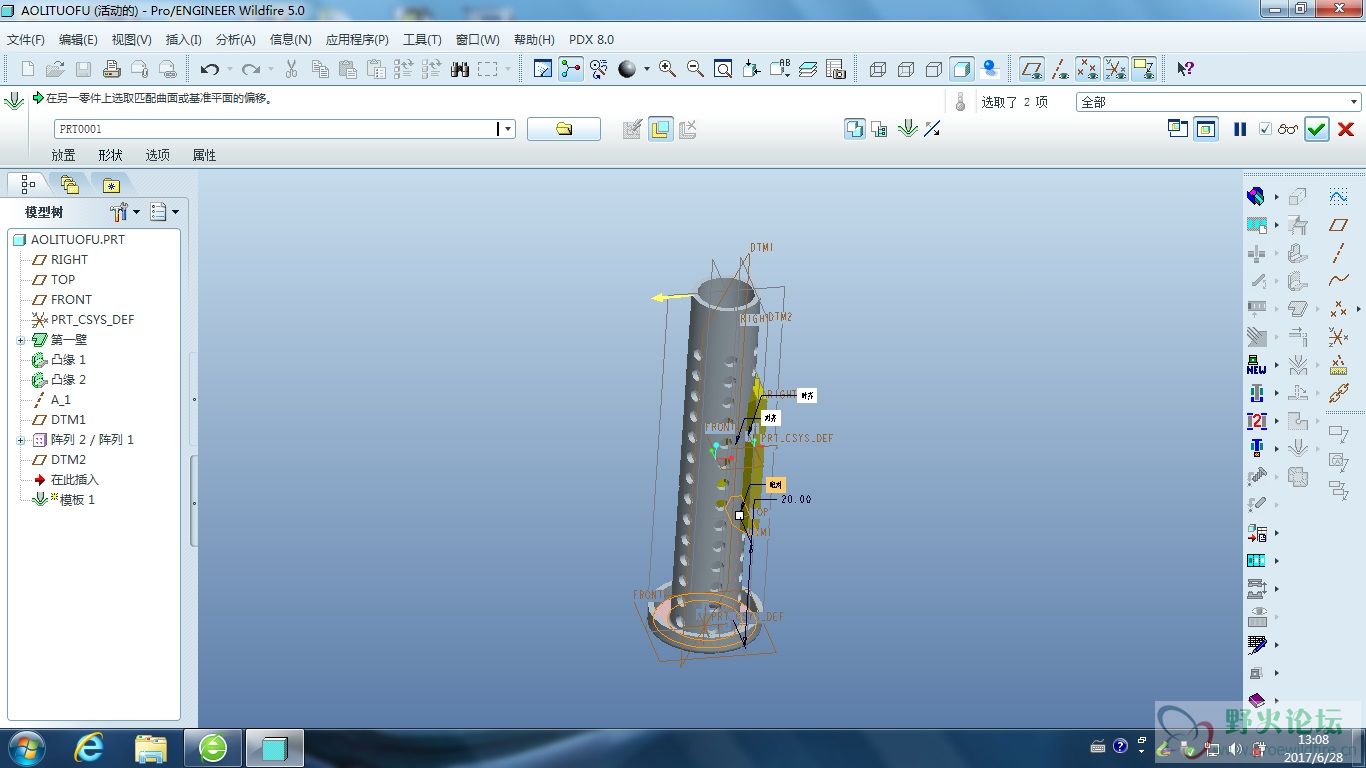Toggle annotation element display
This screenshot has width=1366, height=768.
(1144, 69)
